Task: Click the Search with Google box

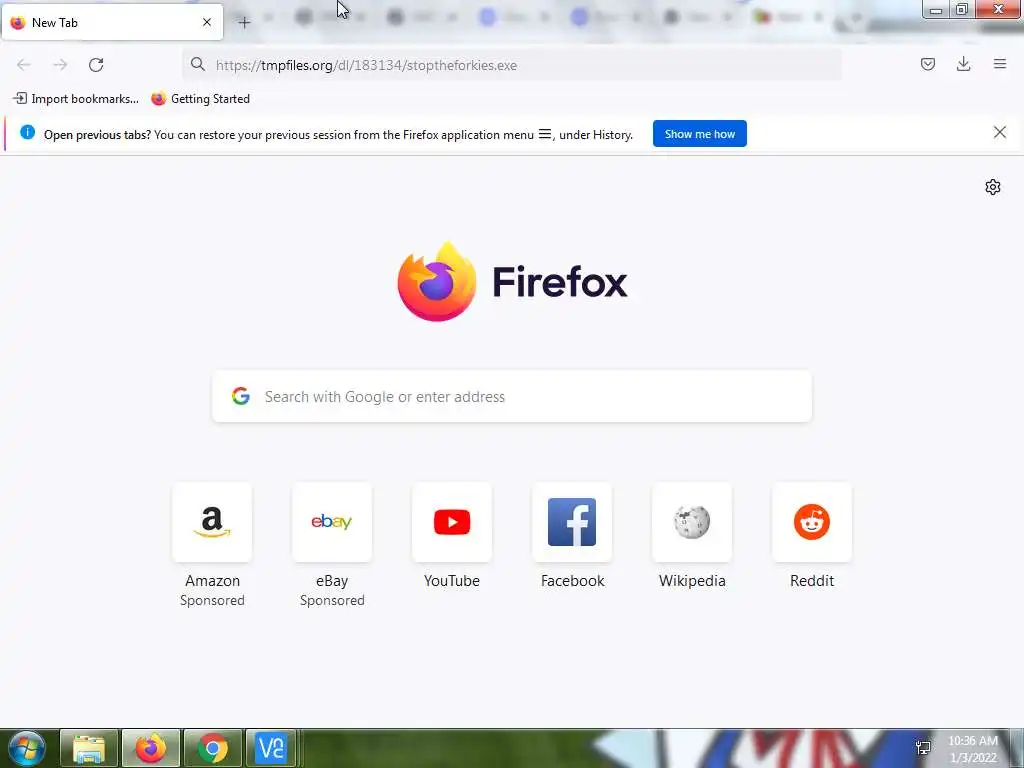Action: point(512,396)
